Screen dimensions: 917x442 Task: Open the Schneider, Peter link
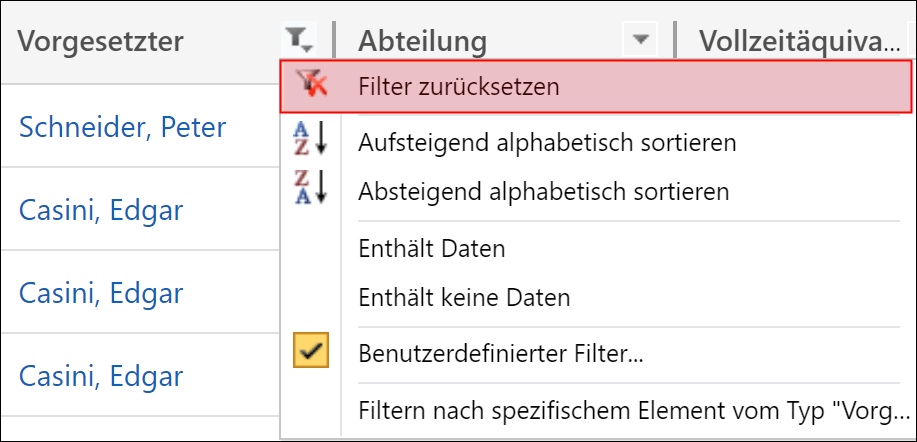click(x=122, y=127)
